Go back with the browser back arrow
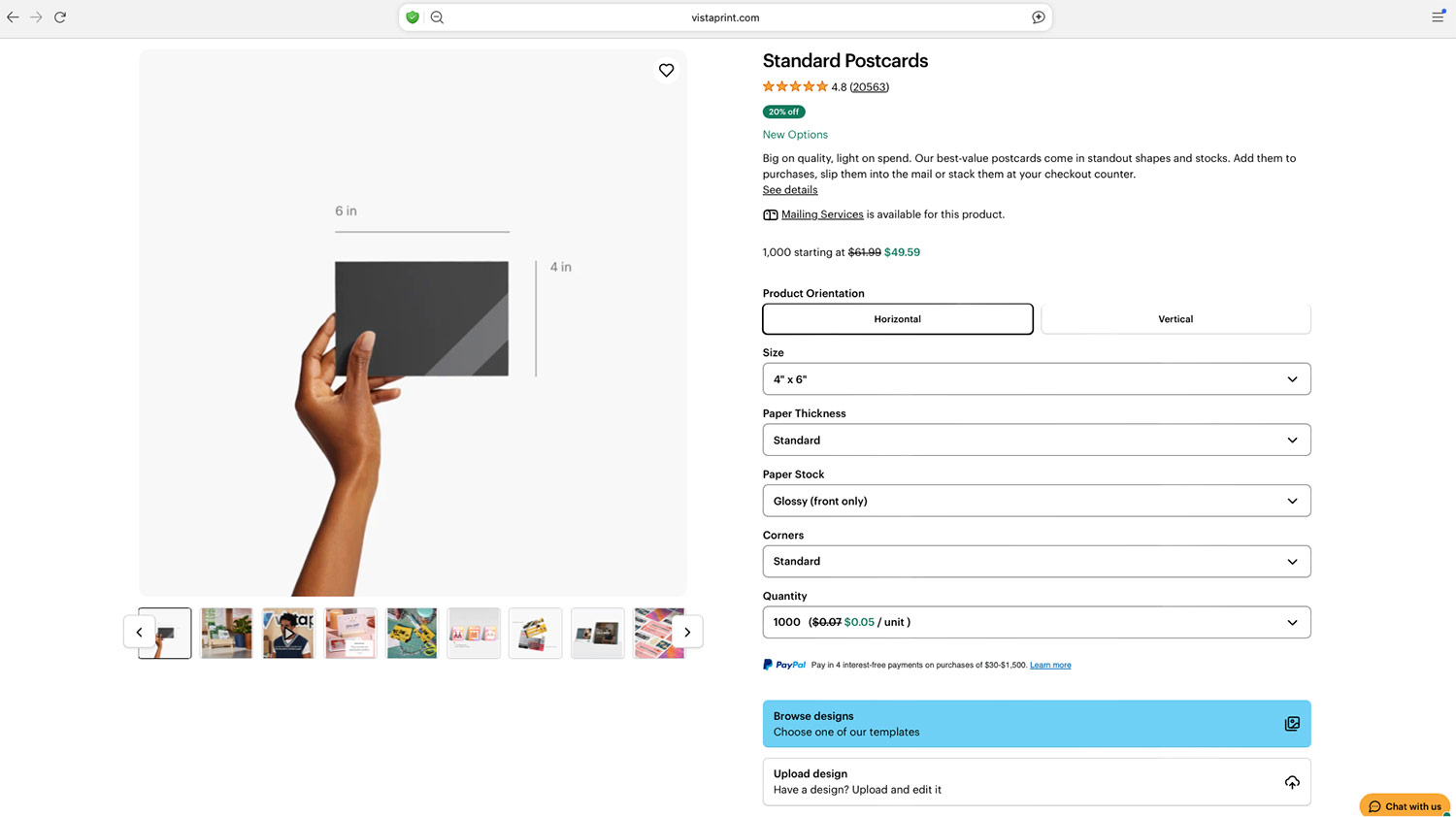Screen dimensions: 1456x817 click(13, 17)
